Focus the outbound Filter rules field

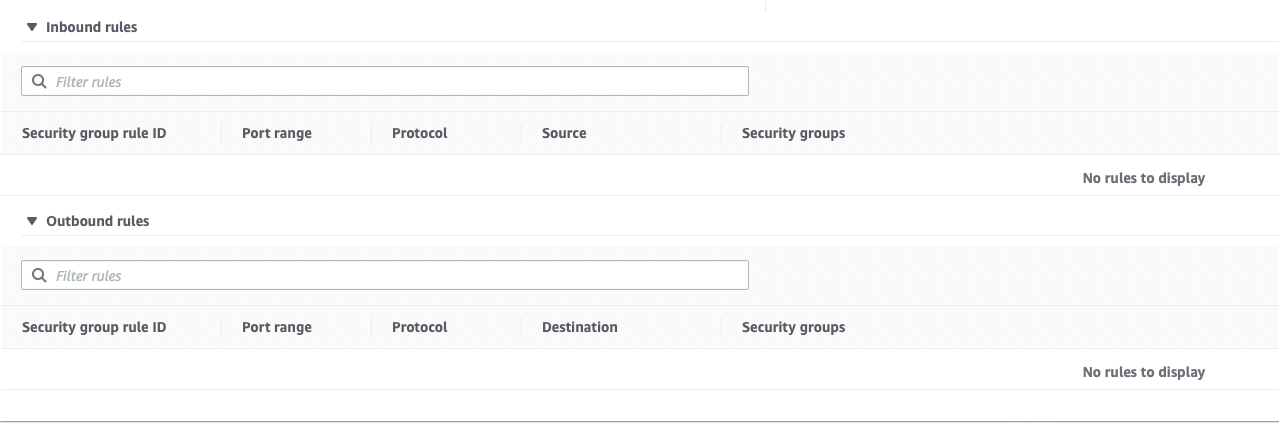(400, 276)
